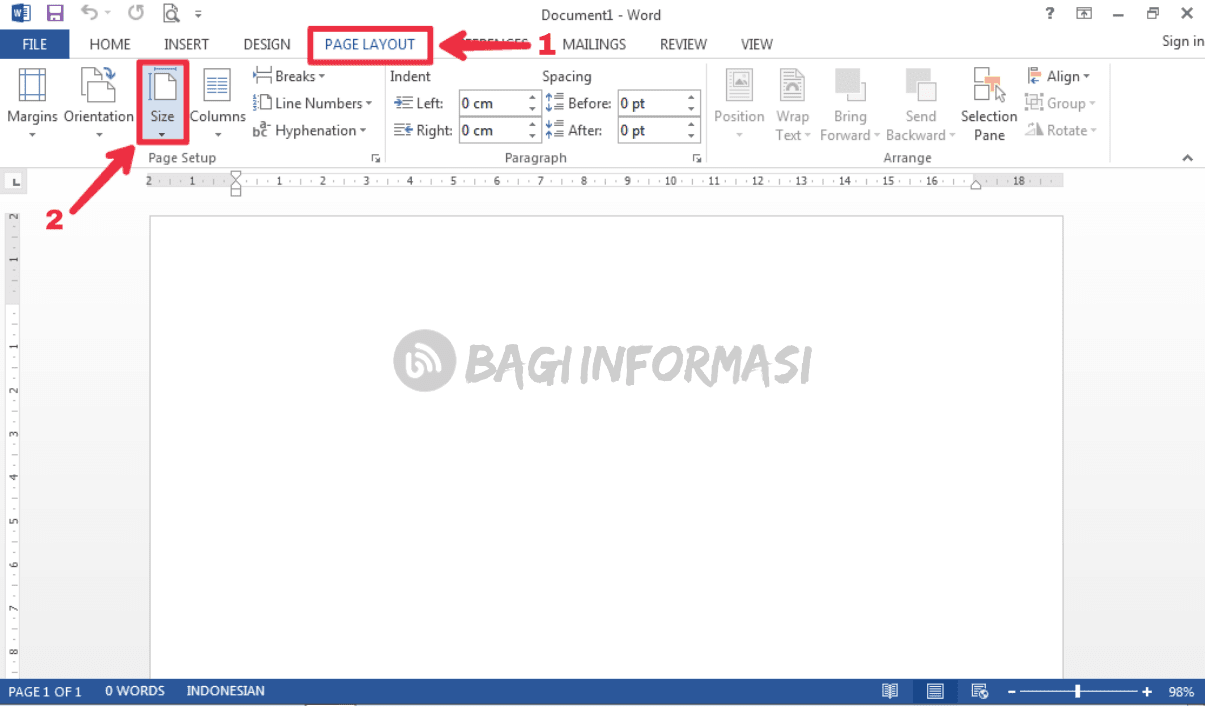Open the Columns menu
The width and height of the screenshot is (1205, 720).
(x=218, y=103)
